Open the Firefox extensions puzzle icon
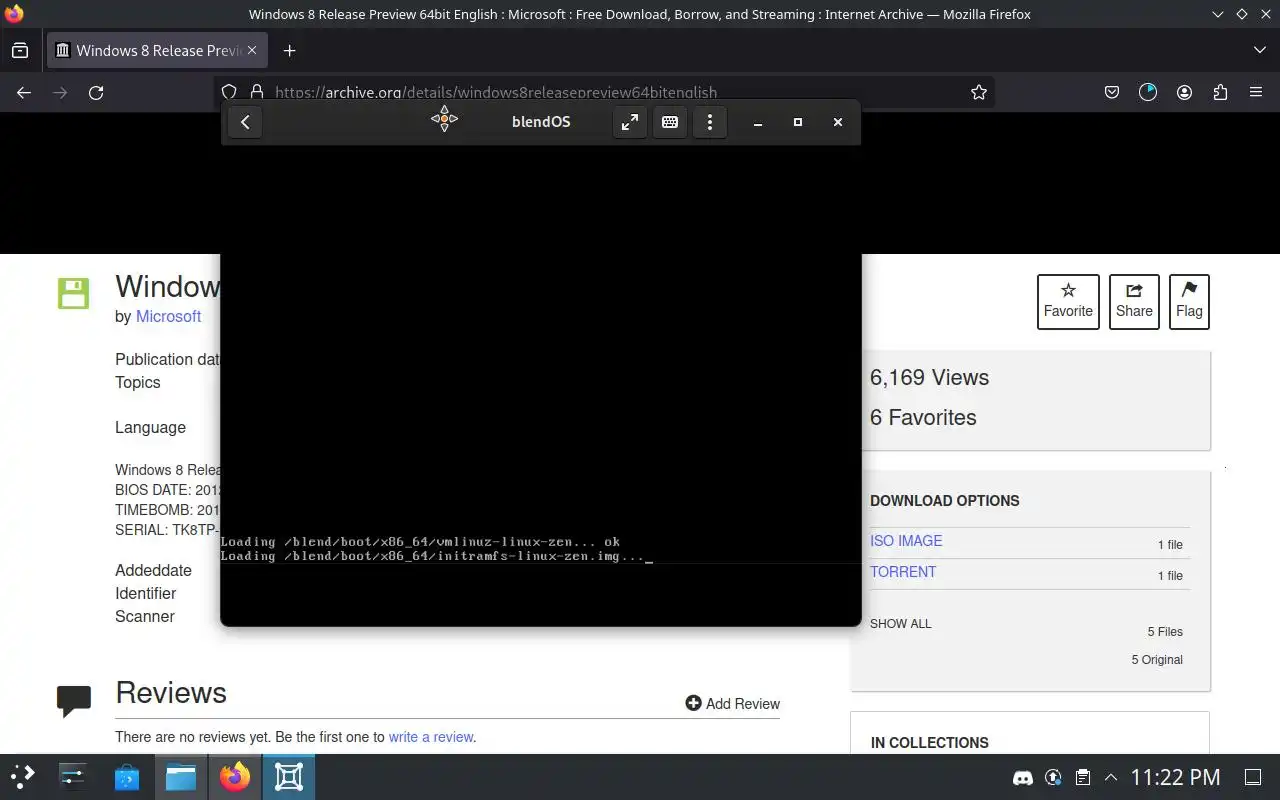This screenshot has height=800, width=1280. [x=1220, y=92]
